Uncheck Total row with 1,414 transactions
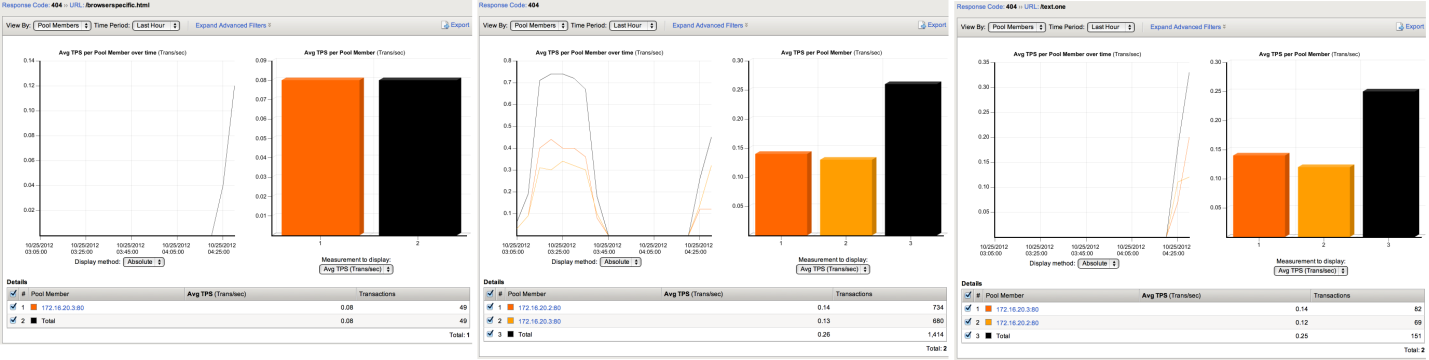The height and width of the screenshot is (360, 1429). point(489,334)
